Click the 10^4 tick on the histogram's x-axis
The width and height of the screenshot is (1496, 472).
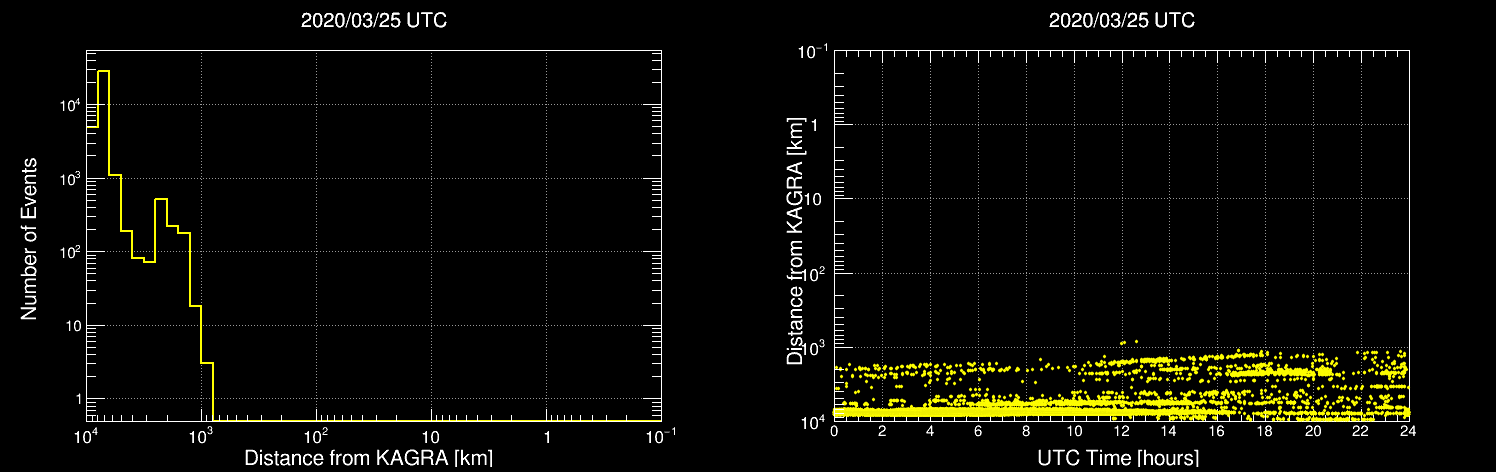click(86, 436)
